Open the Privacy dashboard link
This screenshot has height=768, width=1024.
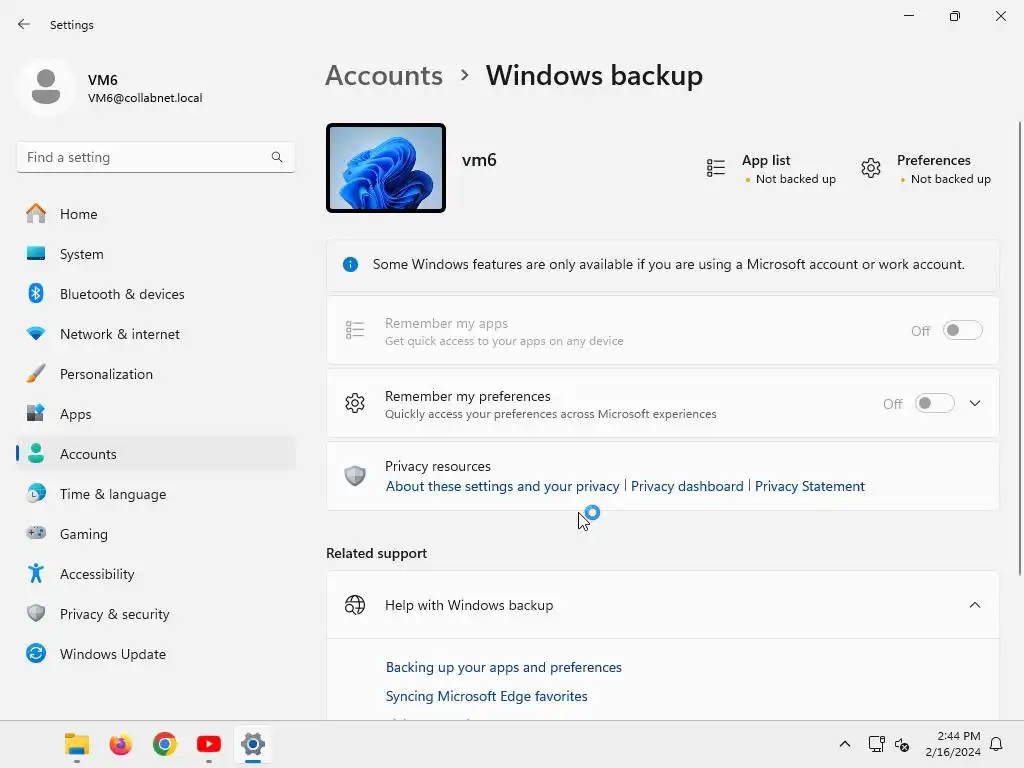point(687,487)
